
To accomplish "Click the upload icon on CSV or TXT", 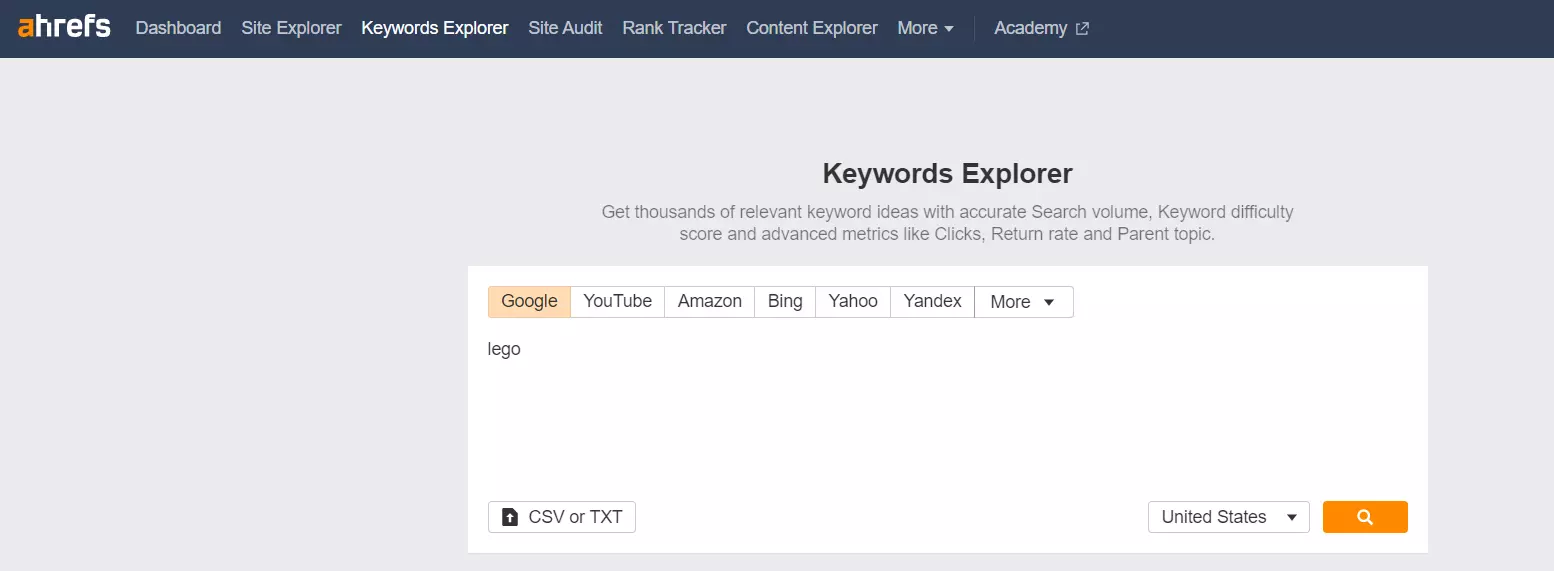I will pos(510,517).
